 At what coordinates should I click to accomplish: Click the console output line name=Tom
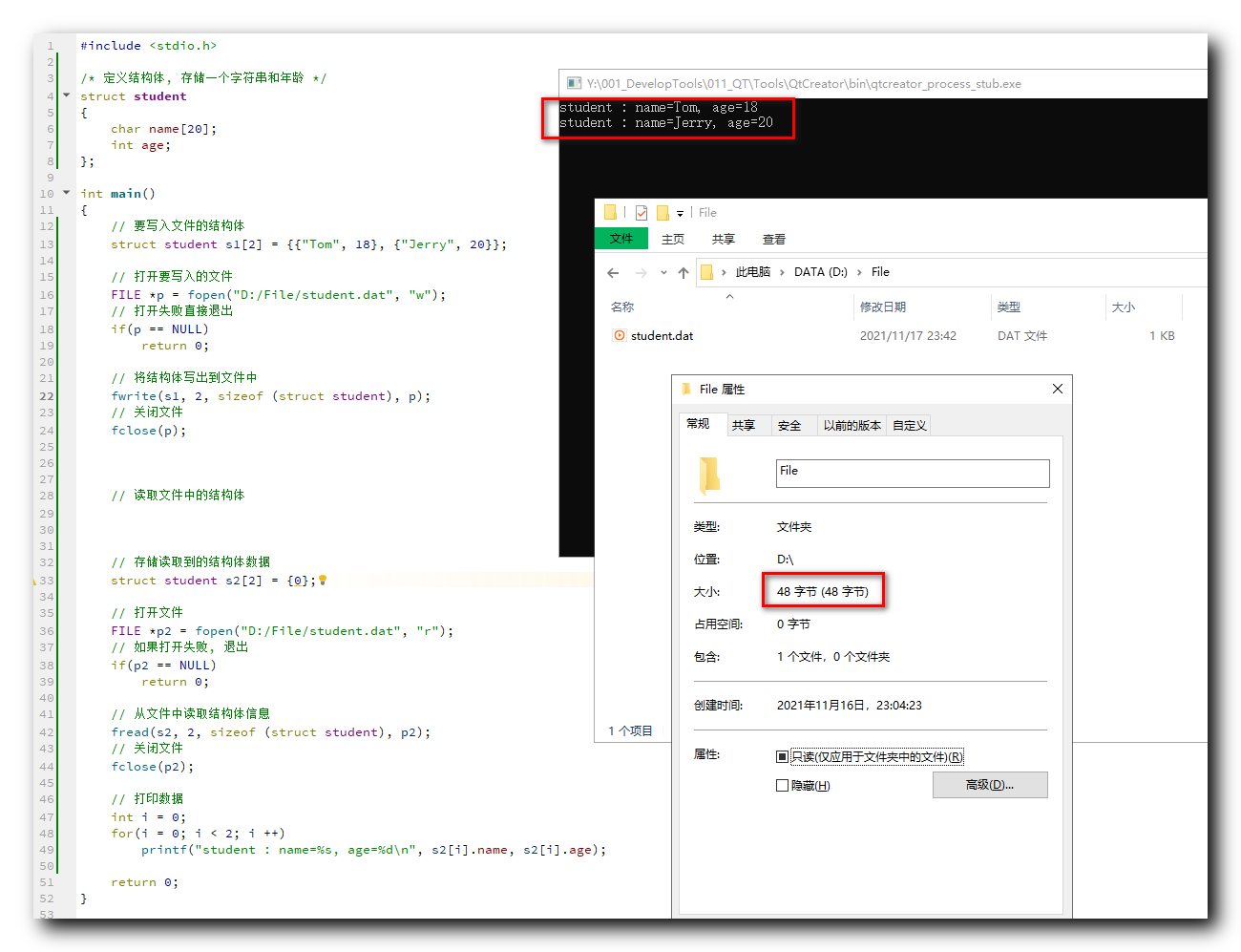pos(659,107)
